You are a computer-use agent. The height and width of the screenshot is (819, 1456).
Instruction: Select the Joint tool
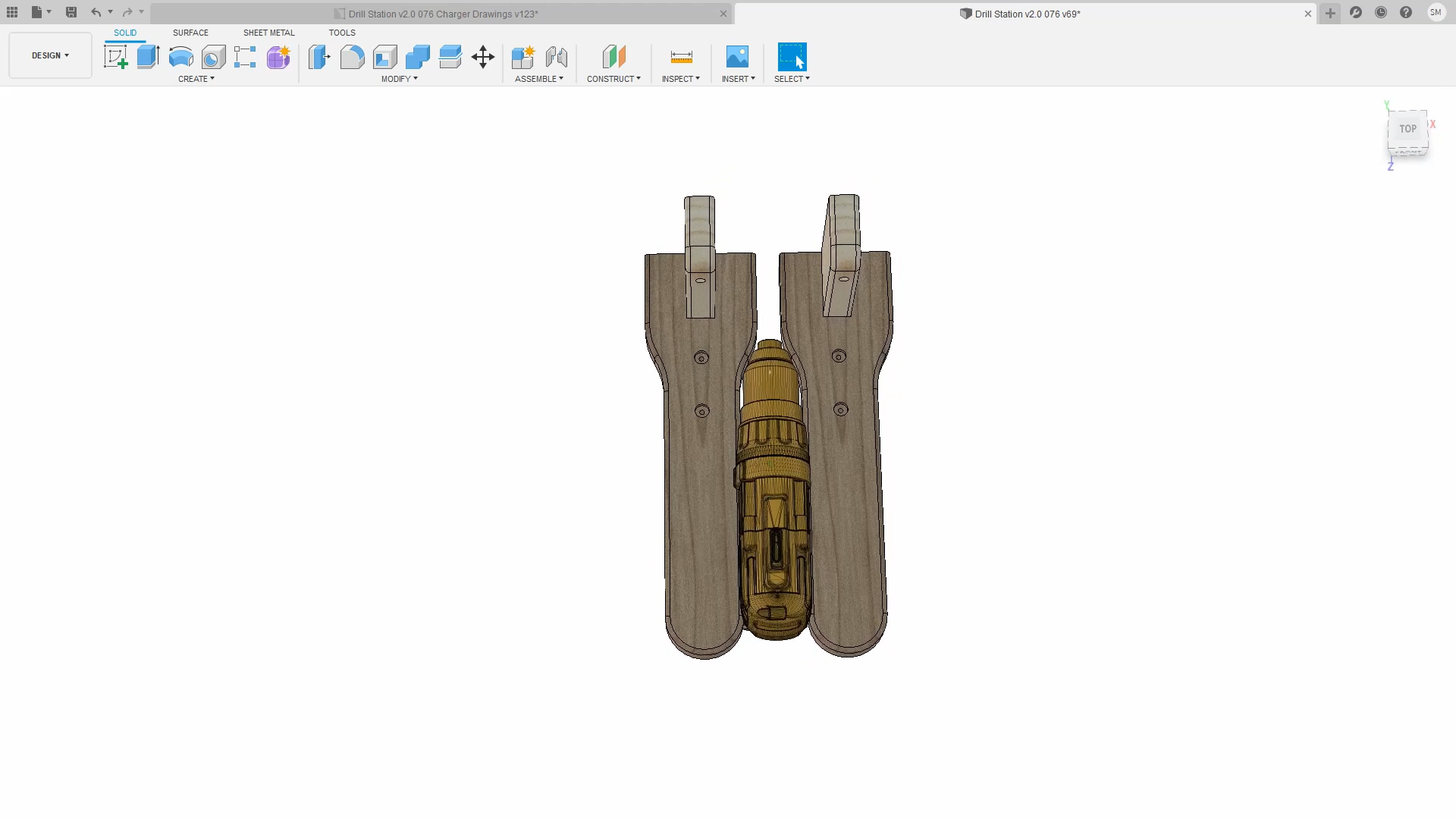click(556, 57)
